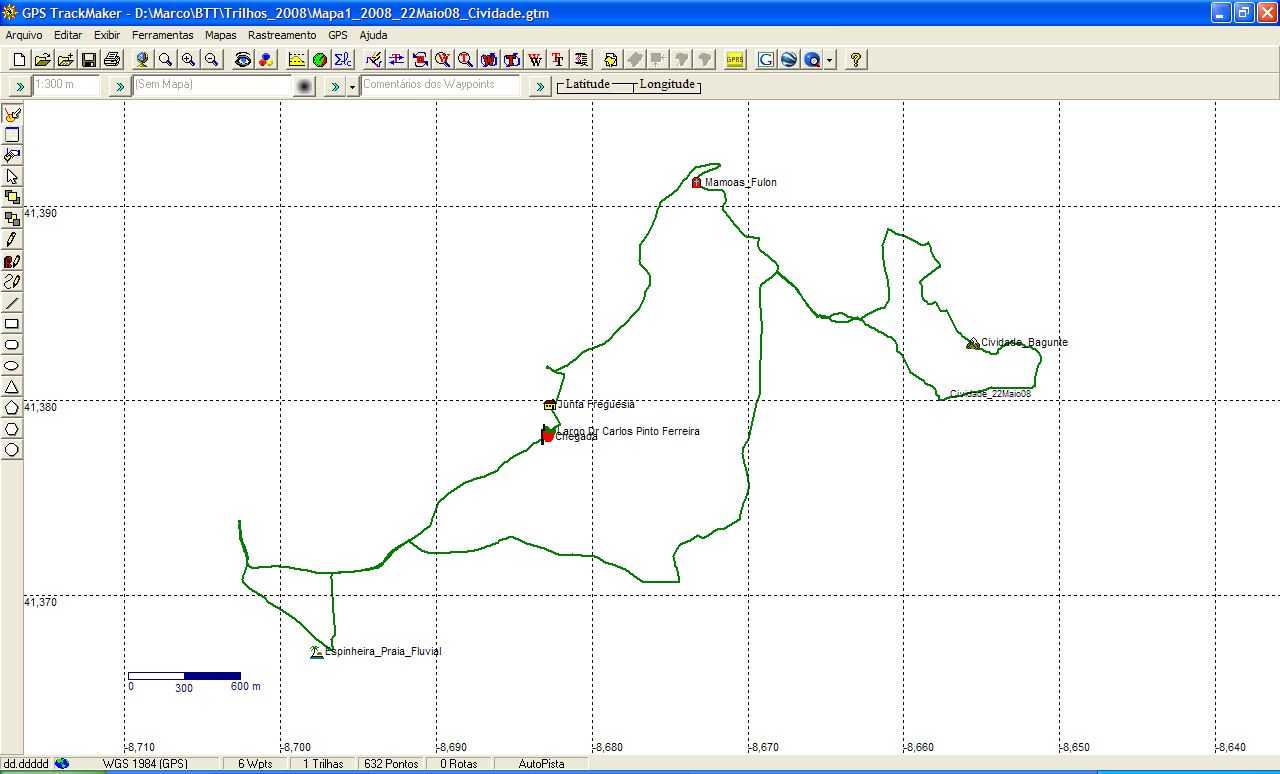Click the red T text style icon
Image resolution: width=1280 pixels, height=774 pixels.
pyautogui.click(x=558, y=59)
